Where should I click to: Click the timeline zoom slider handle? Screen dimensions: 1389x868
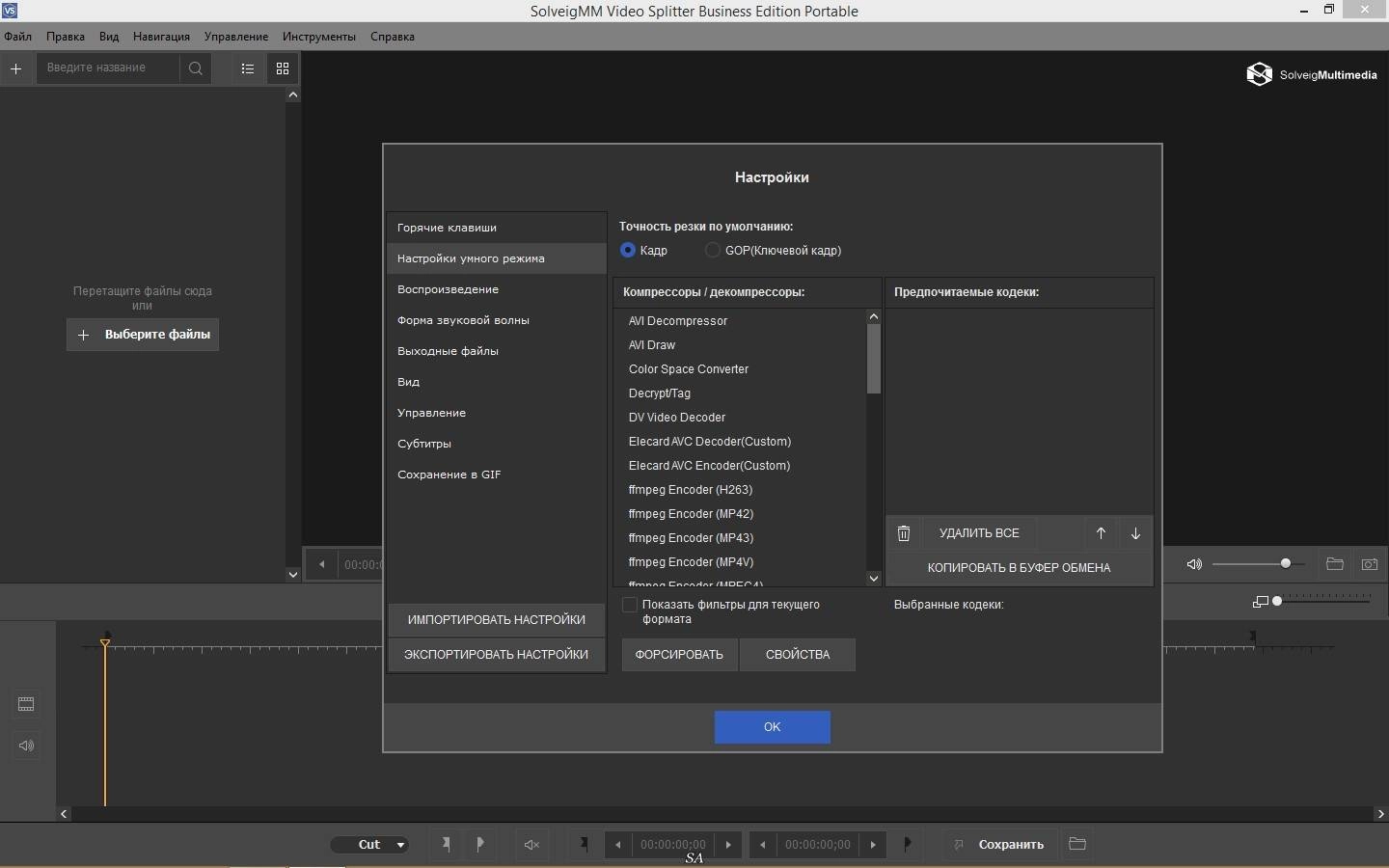pos(1277,601)
